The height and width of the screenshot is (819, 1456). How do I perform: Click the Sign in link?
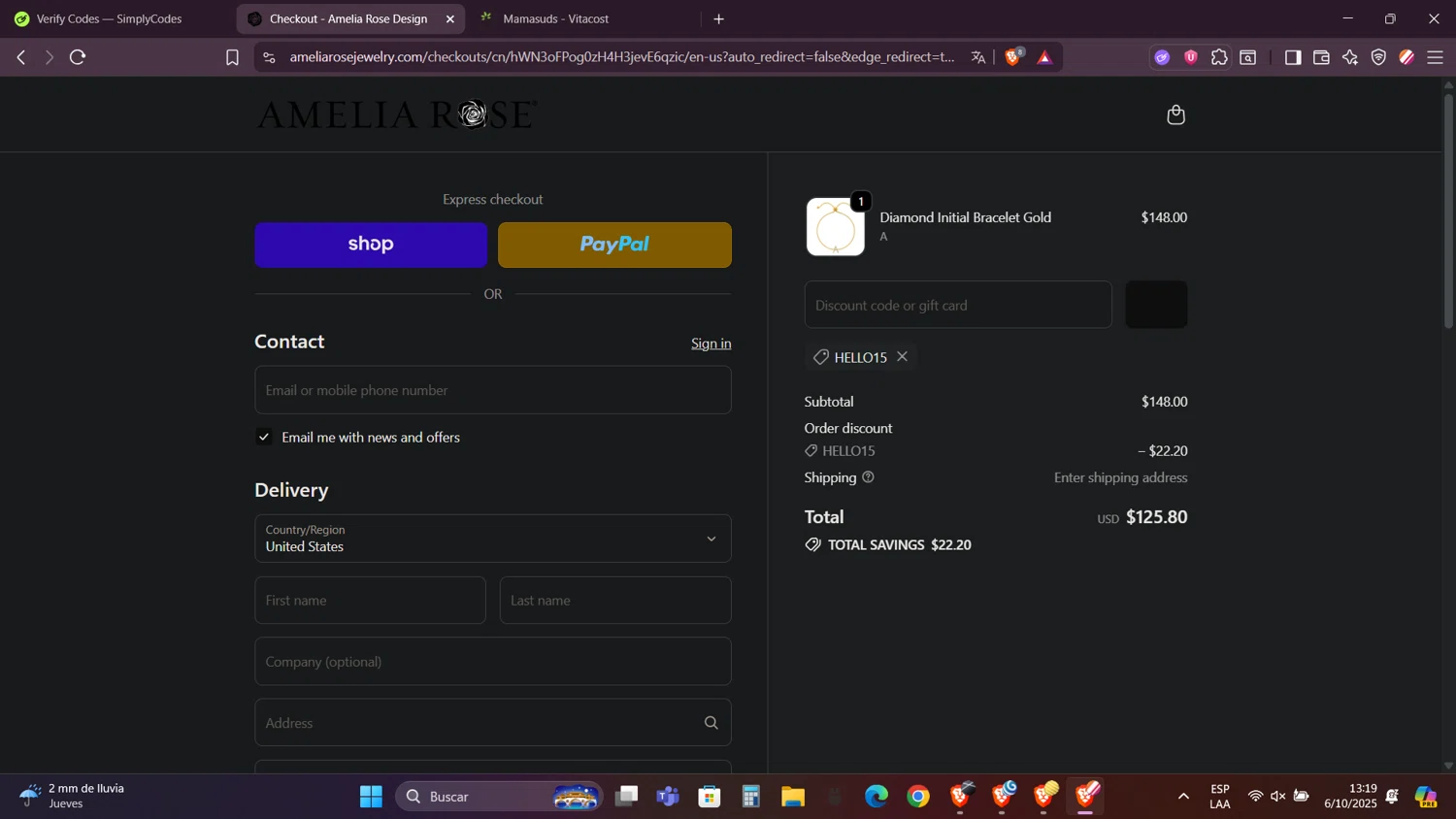click(x=711, y=344)
